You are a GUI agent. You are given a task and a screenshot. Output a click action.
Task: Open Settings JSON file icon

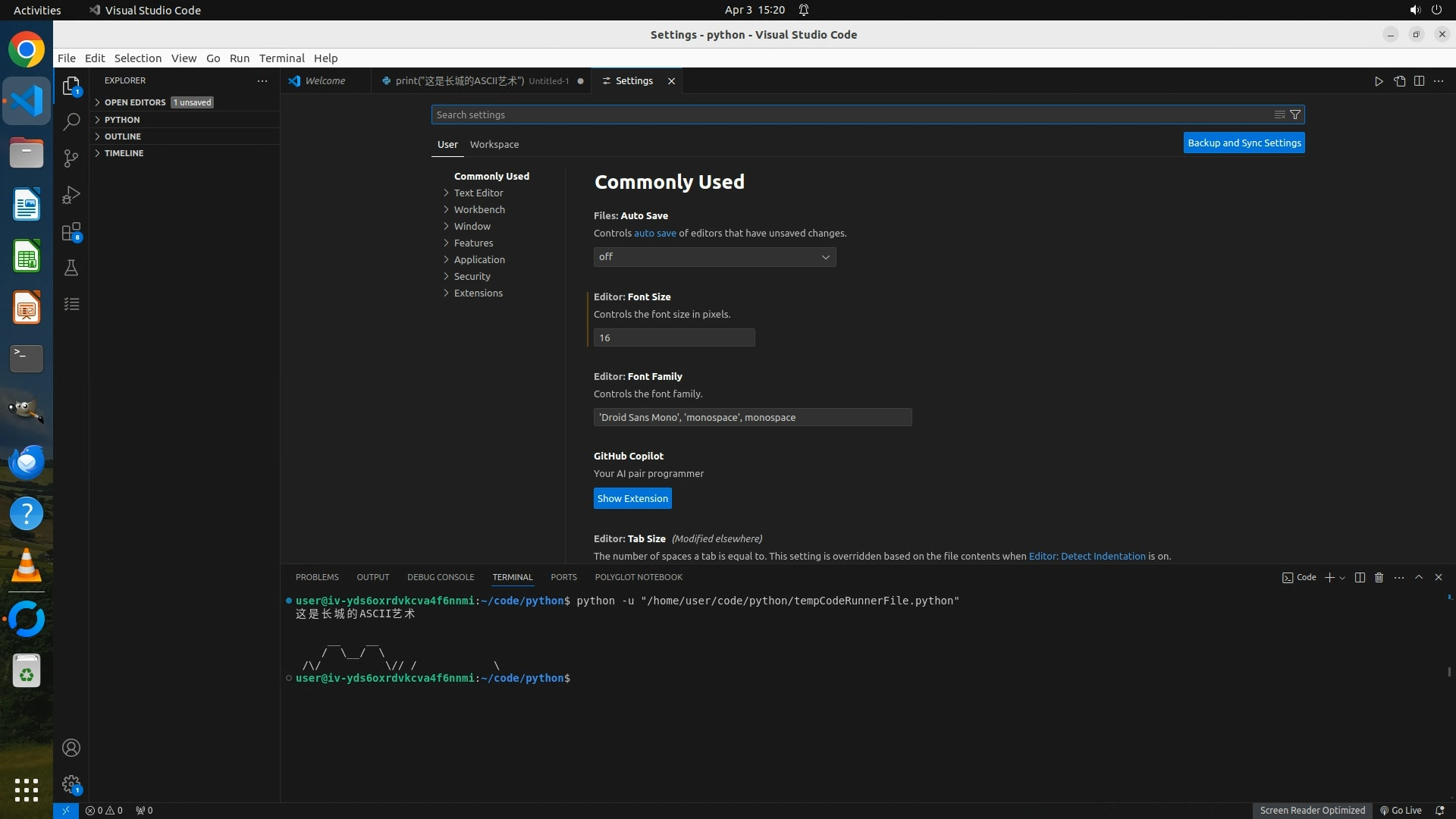coord(1399,81)
